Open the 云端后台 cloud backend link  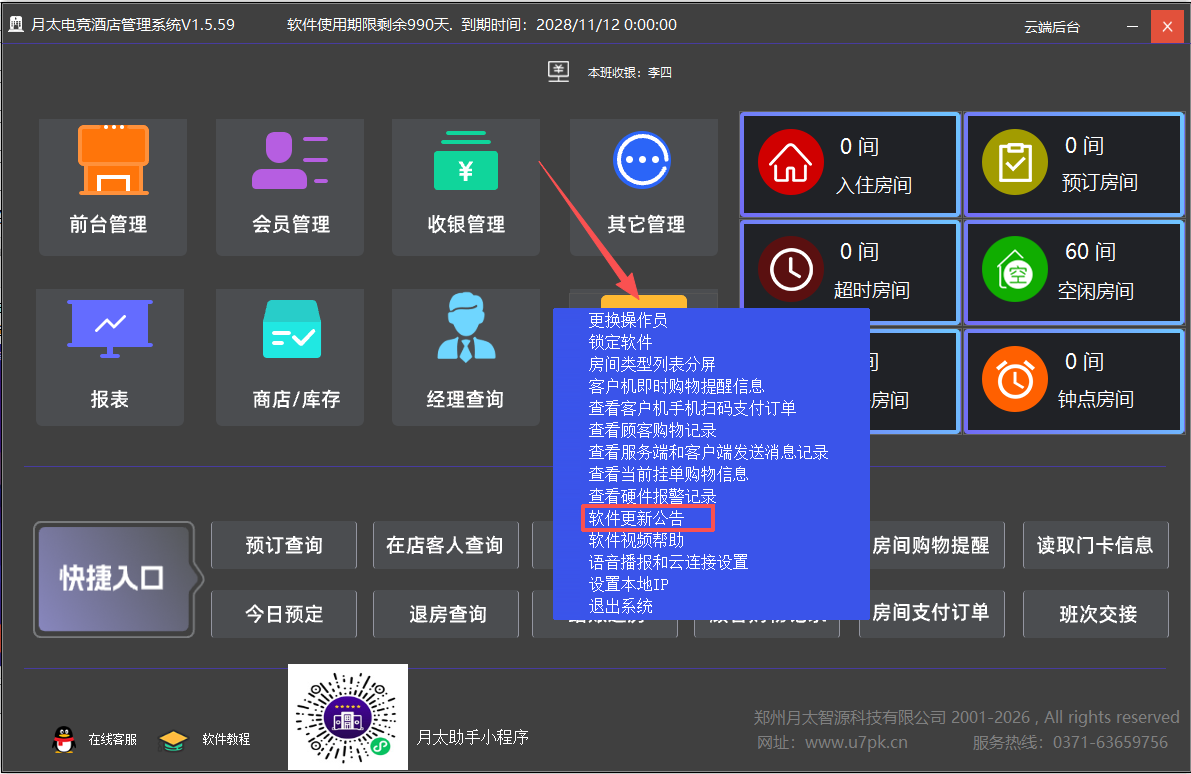coord(1052,26)
